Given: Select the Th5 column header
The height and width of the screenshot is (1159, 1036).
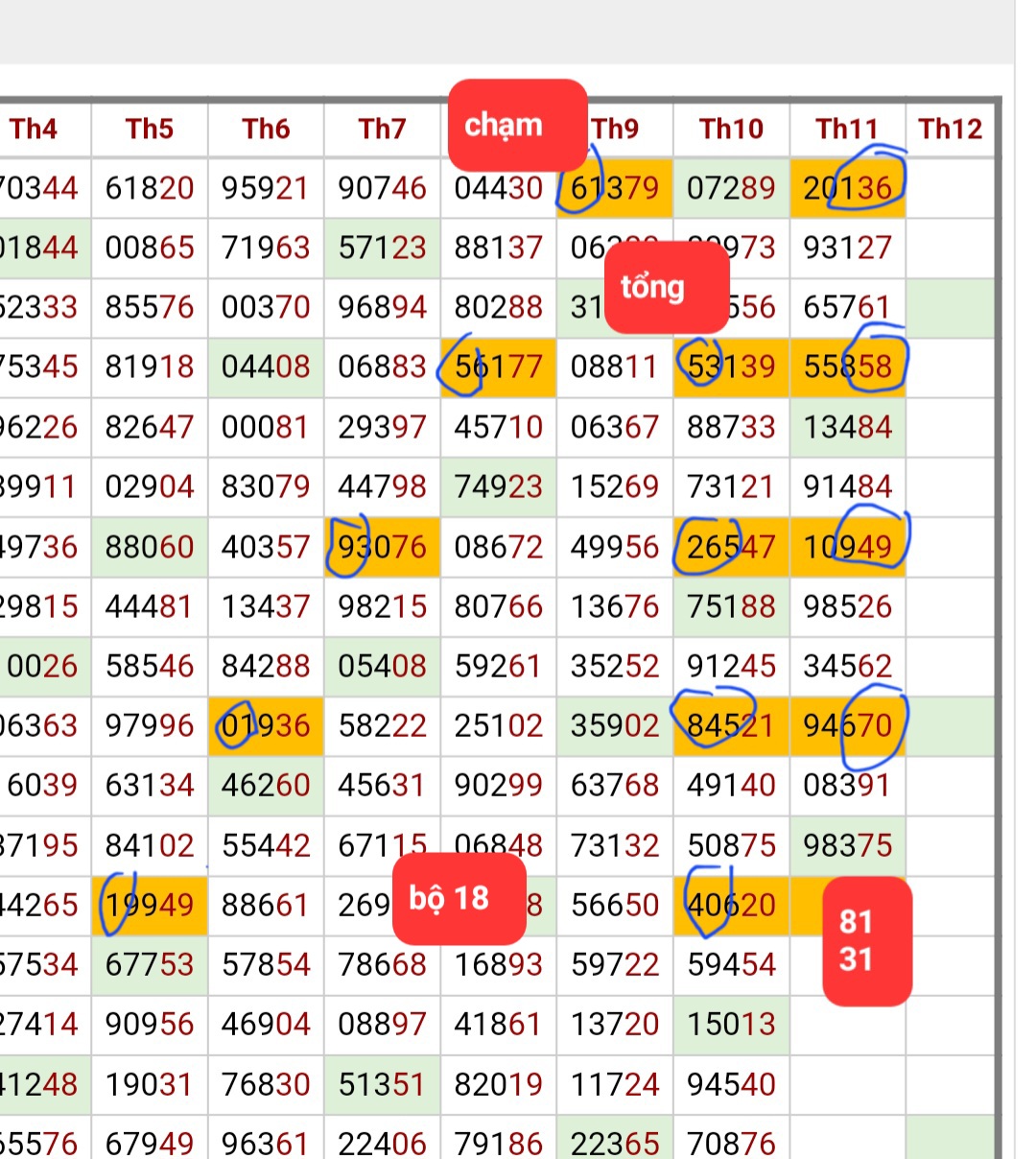Looking at the screenshot, I should click(x=150, y=129).
